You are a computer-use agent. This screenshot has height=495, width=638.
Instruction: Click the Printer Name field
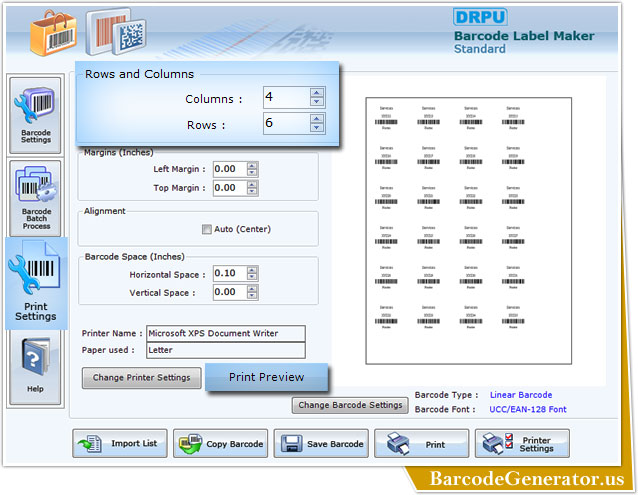click(x=226, y=333)
